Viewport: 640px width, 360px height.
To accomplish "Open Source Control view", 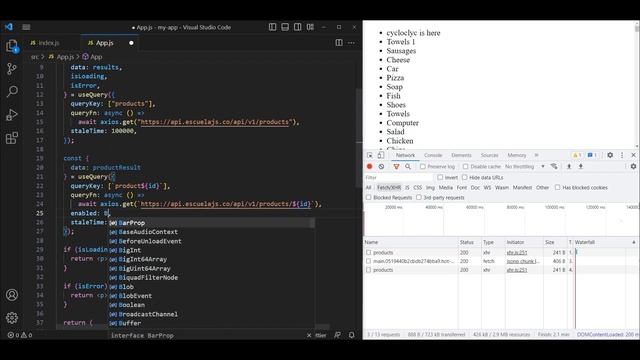I will click(x=12, y=69).
